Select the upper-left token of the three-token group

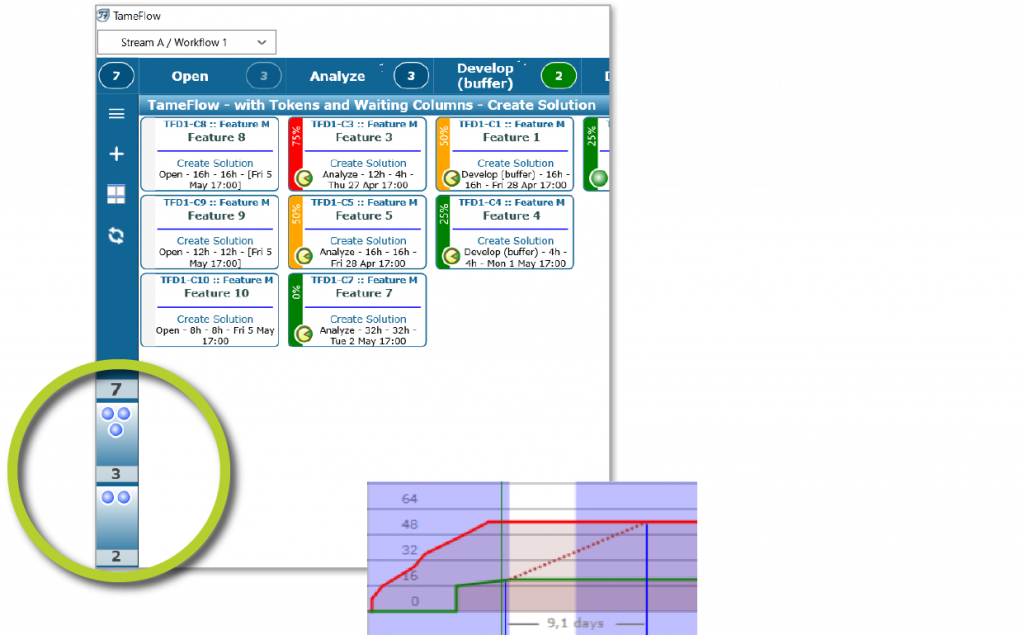click(x=108, y=414)
